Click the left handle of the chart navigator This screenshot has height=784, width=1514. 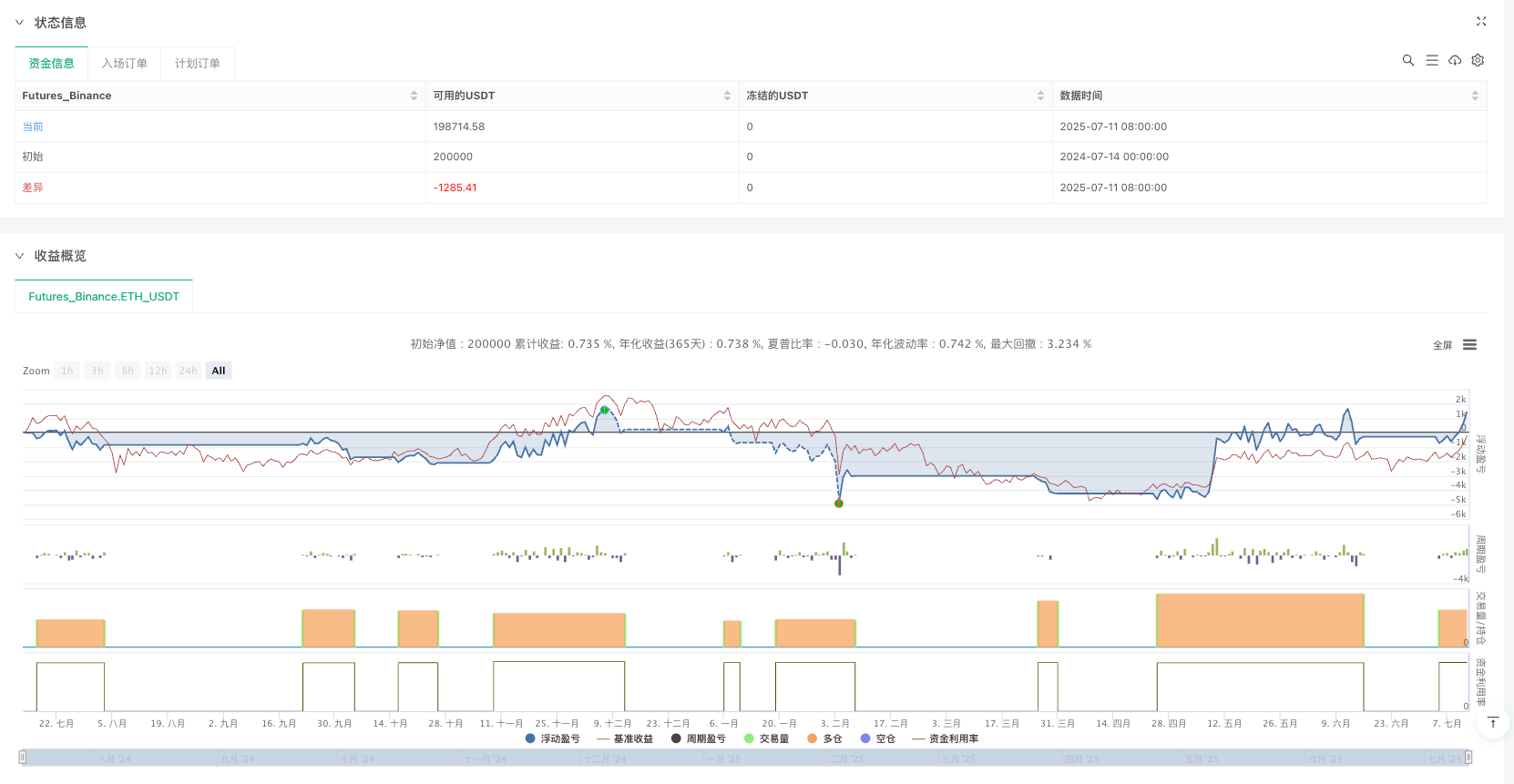[23, 757]
